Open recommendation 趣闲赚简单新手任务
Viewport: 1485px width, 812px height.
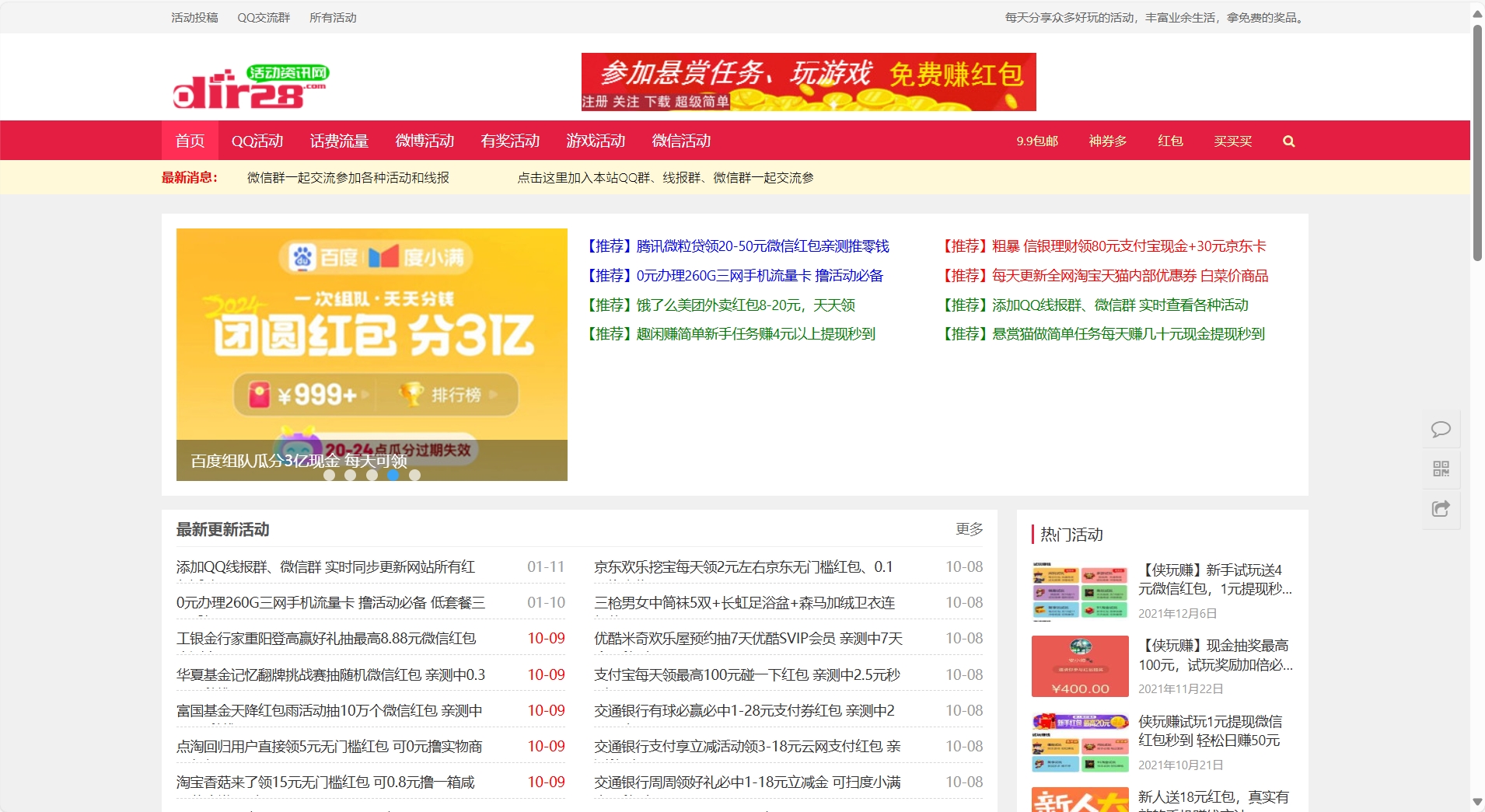click(729, 334)
